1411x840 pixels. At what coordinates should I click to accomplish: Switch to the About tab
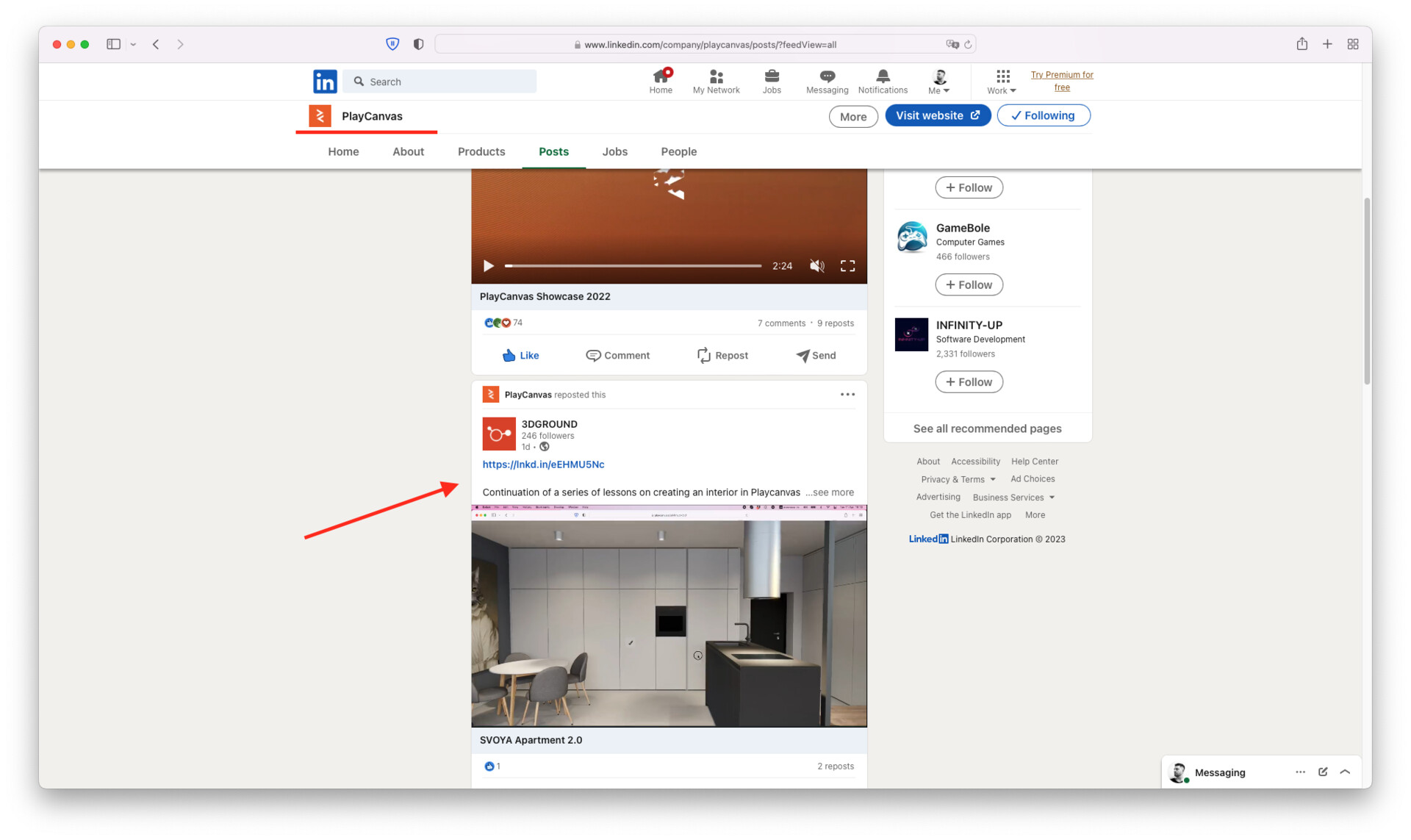[408, 151]
